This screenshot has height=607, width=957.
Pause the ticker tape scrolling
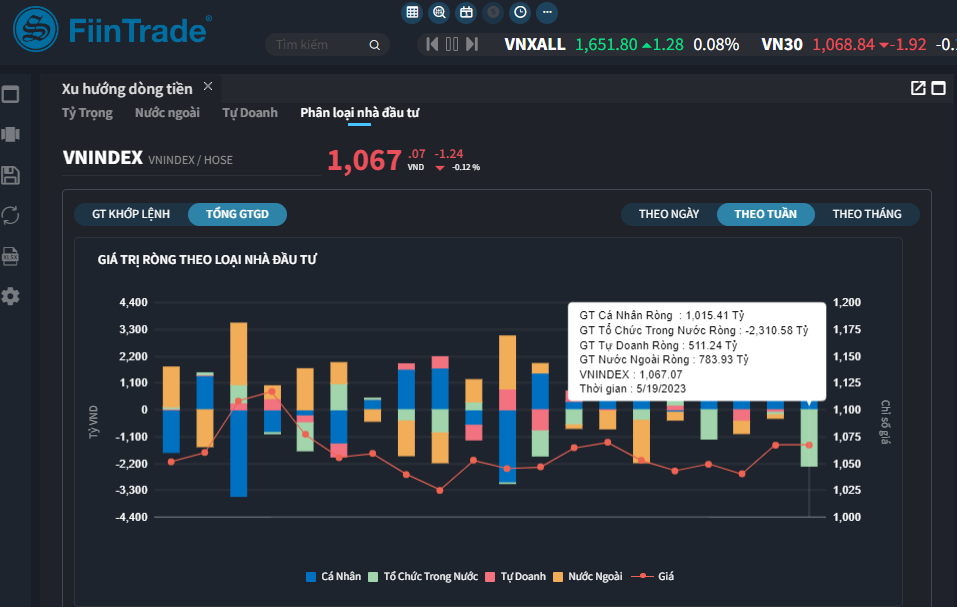452,44
